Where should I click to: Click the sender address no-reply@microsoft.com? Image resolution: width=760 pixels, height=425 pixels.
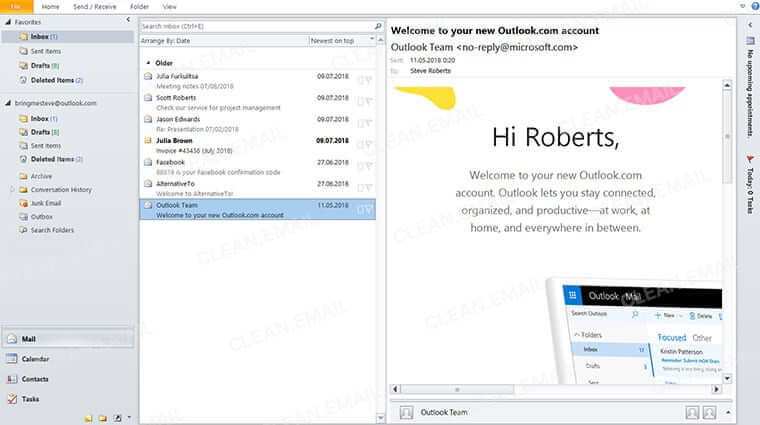(517, 47)
